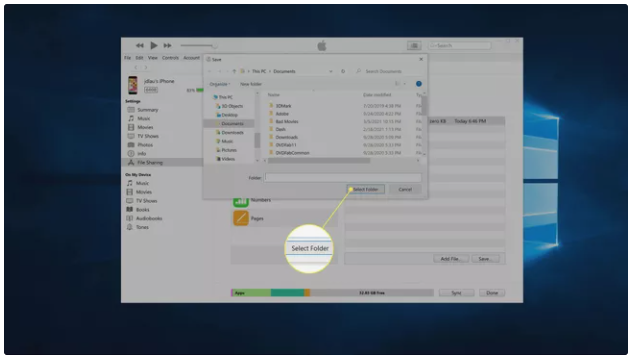The height and width of the screenshot is (361, 633).
Task: Click the Rewind button in iTunes
Action: coord(140,46)
